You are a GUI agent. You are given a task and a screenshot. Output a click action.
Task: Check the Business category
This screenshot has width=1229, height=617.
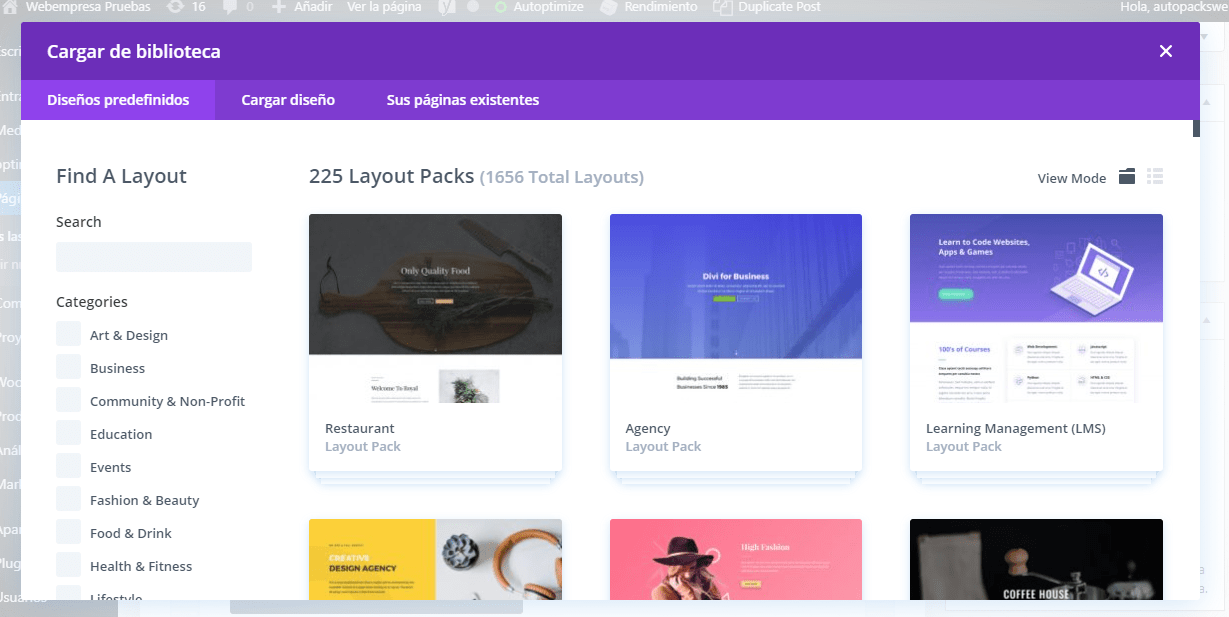[68, 368]
